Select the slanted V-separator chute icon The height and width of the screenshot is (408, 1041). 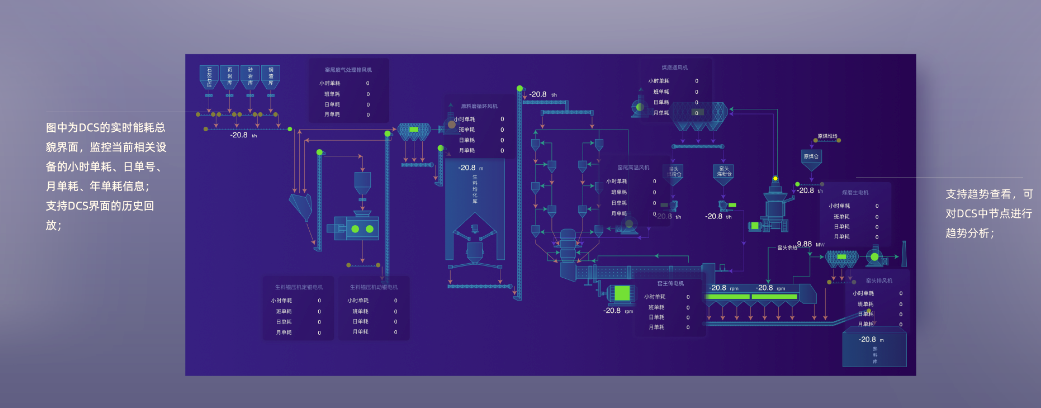point(301,208)
